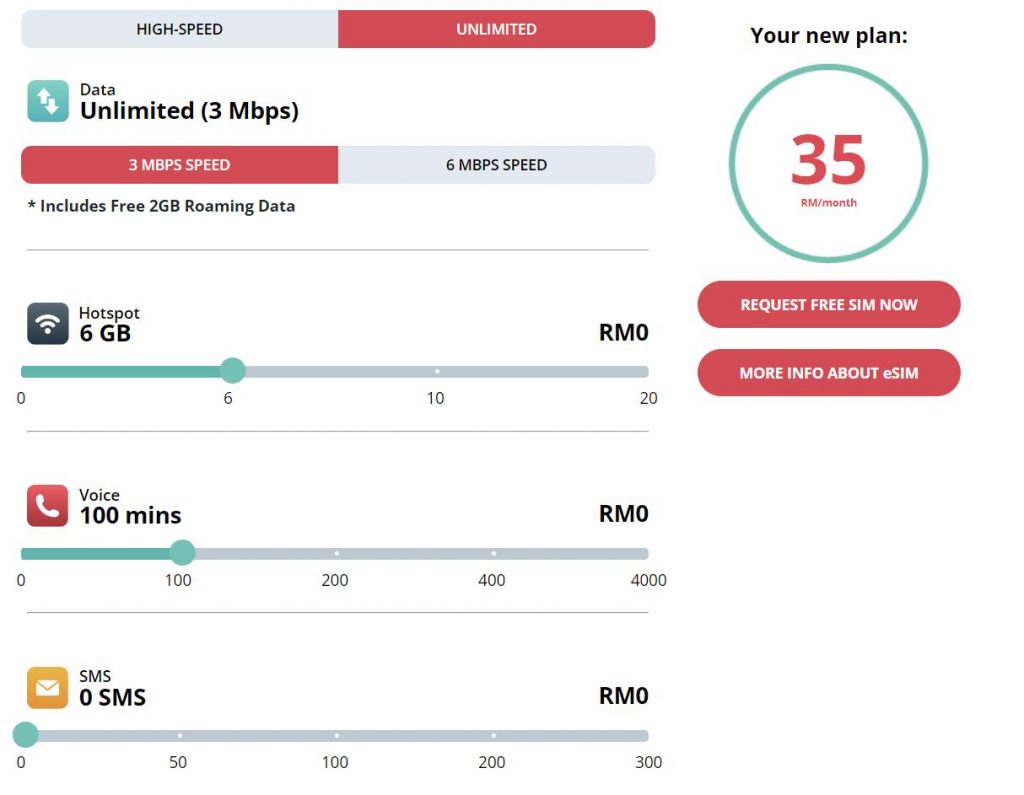The image size is (1024, 795).
Task: Set SMS slider to the 50 dot
Action: [179, 735]
